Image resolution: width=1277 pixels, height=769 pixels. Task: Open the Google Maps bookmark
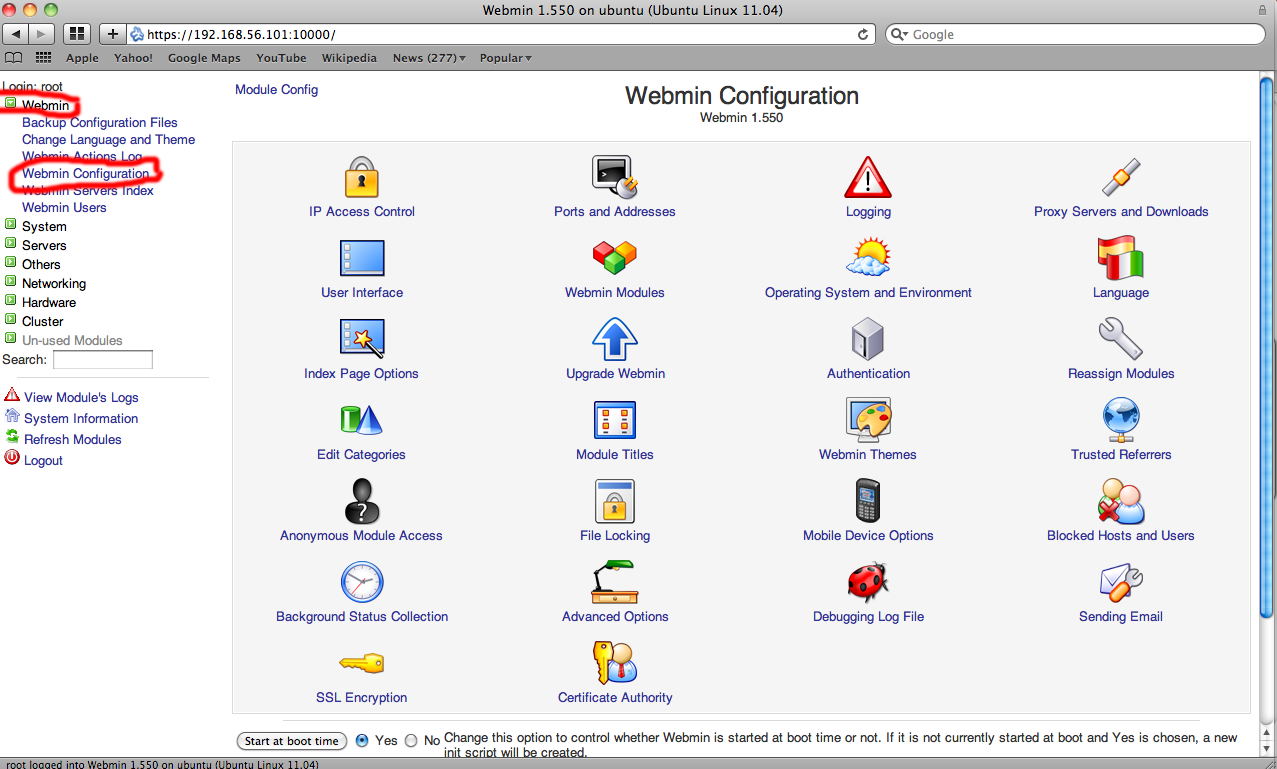point(204,58)
